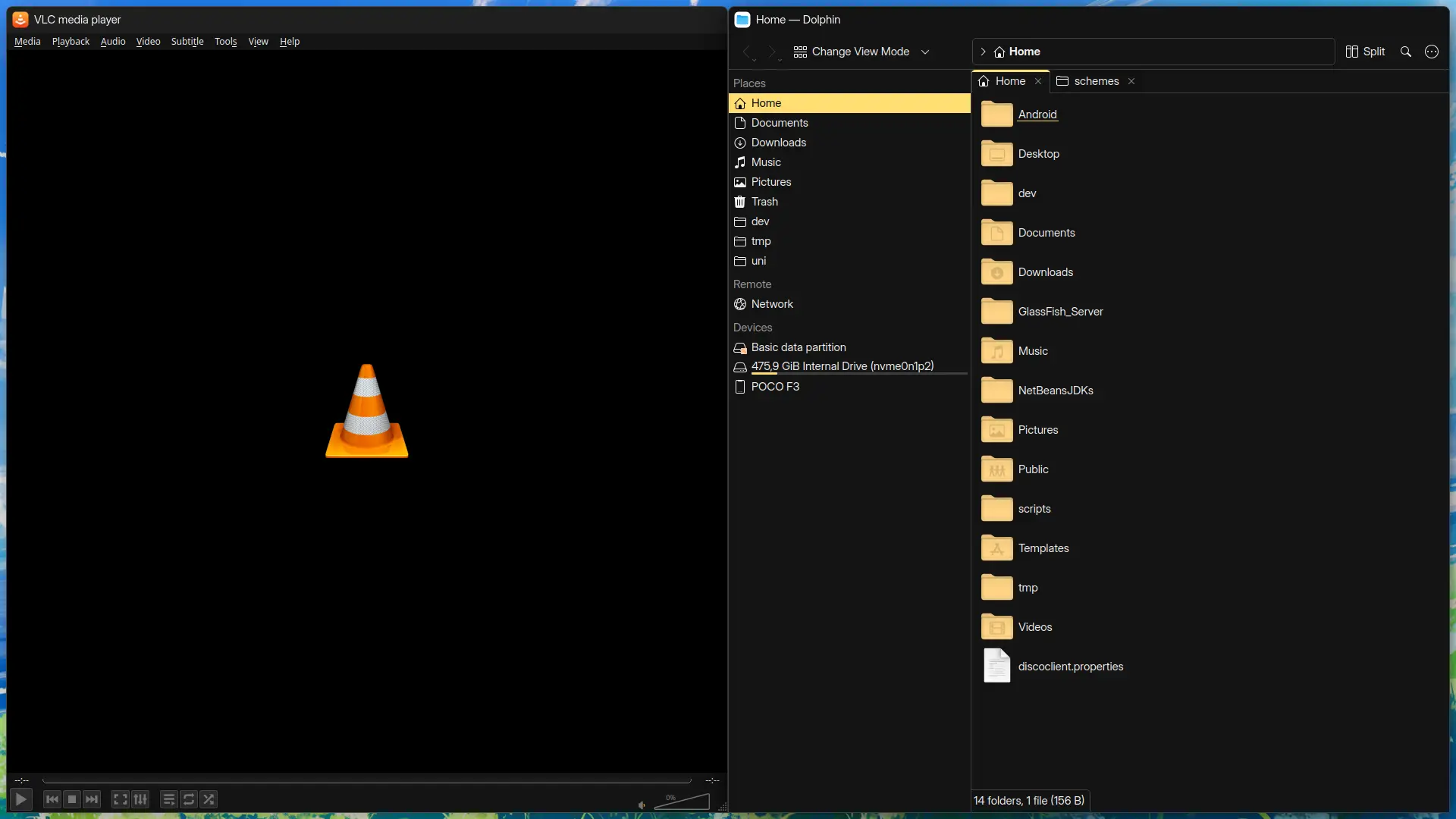Stop playback in VLC

[72, 799]
